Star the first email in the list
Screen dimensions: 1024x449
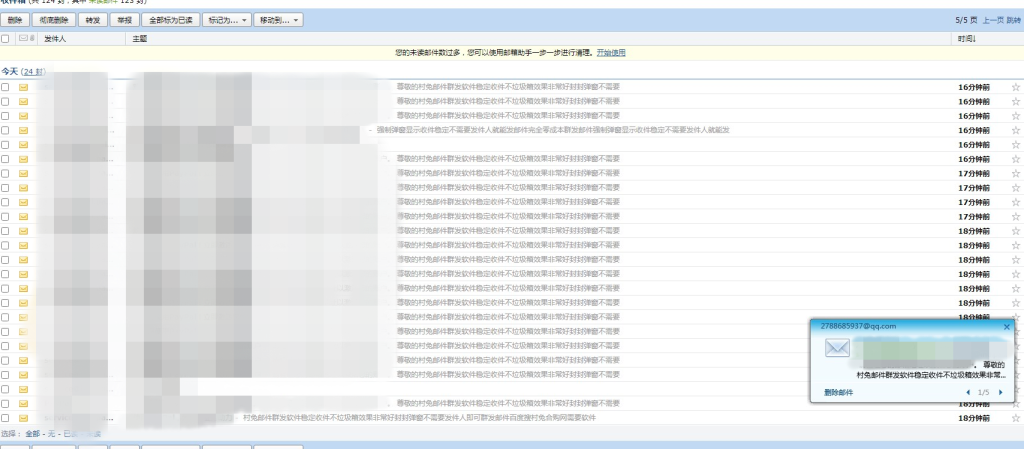click(1016, 87)
